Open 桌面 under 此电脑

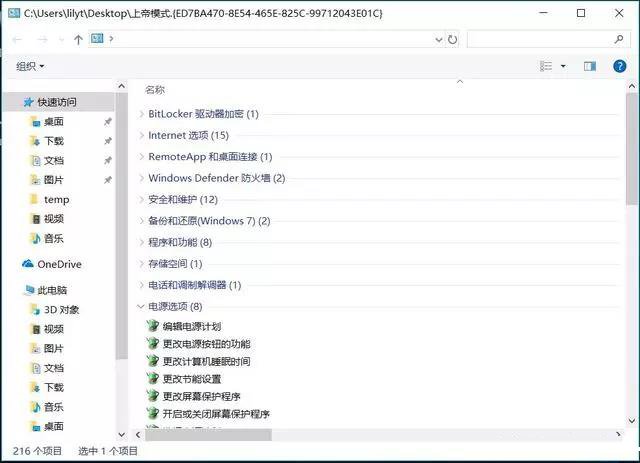coord(53,426)
